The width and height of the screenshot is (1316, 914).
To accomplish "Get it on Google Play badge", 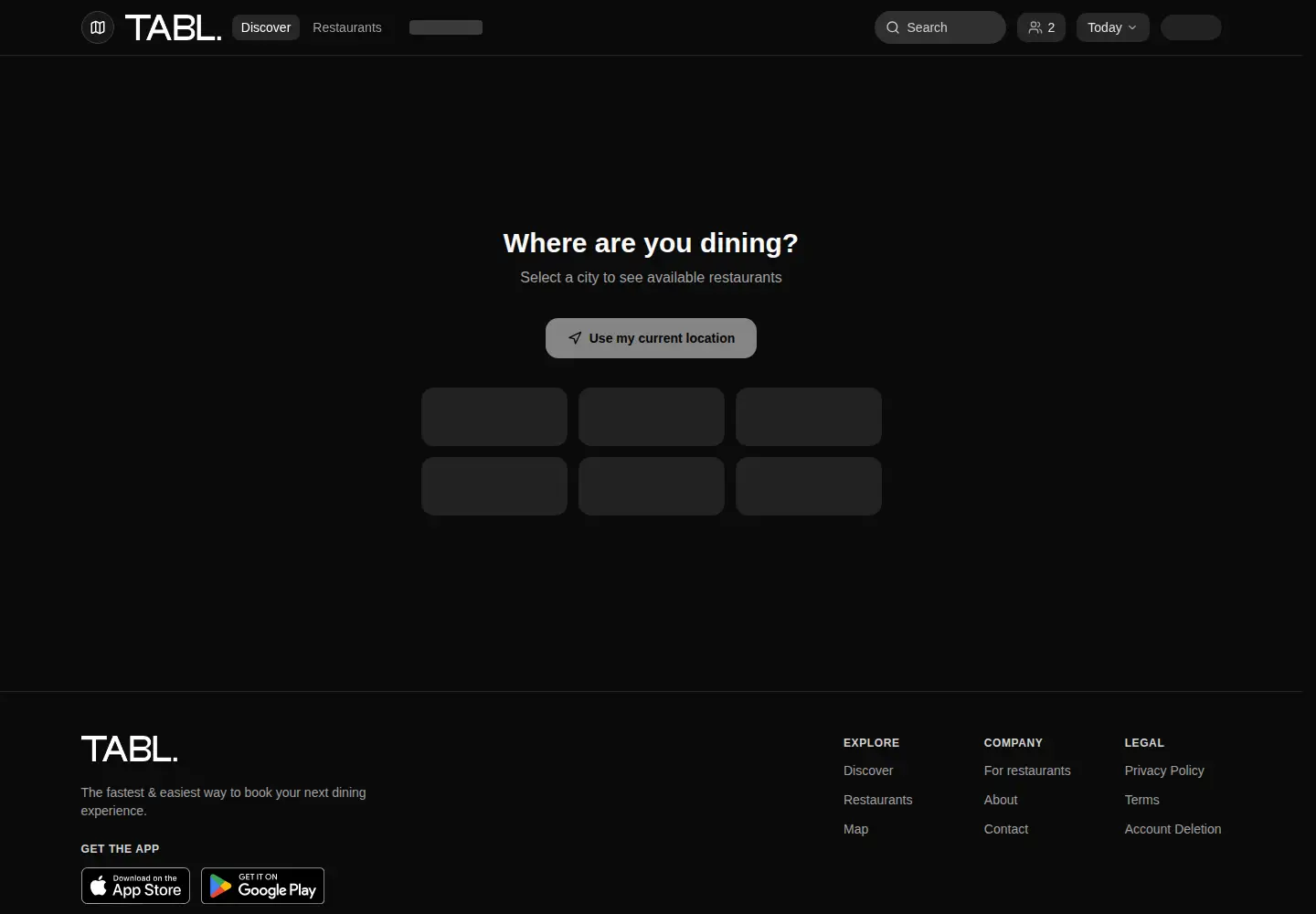I will [x=262, y=886].
